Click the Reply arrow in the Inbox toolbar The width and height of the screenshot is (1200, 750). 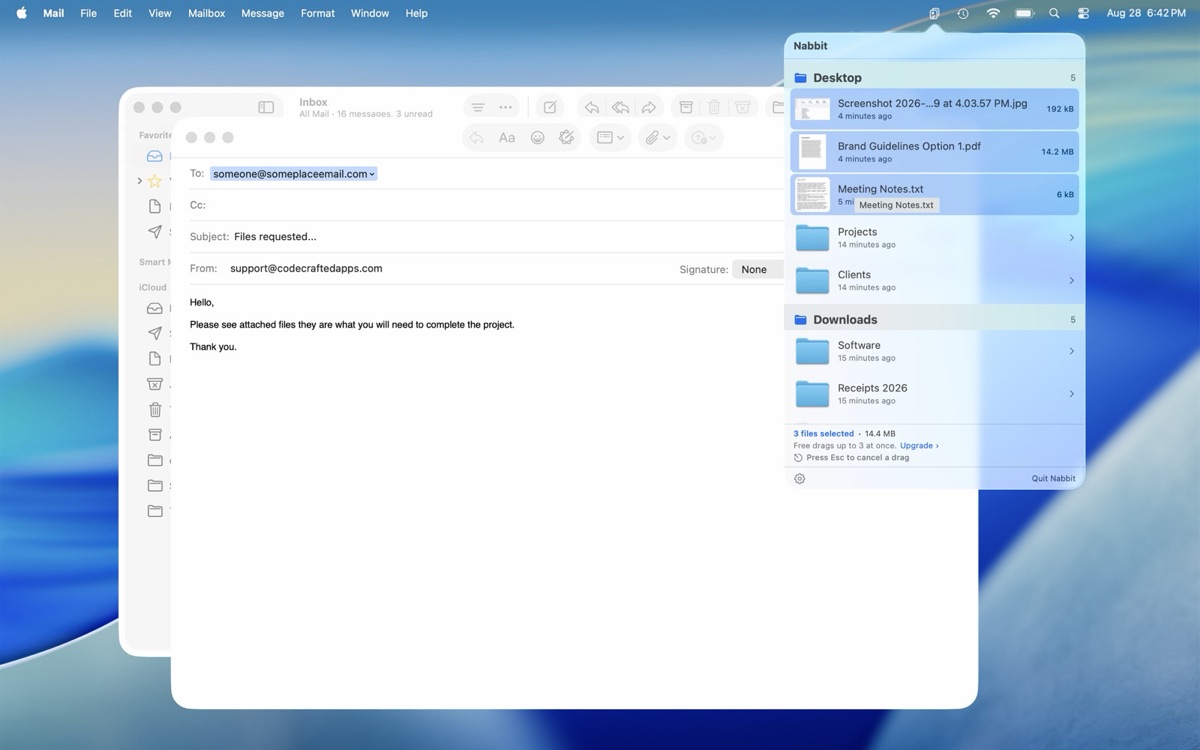click(592, 107)
